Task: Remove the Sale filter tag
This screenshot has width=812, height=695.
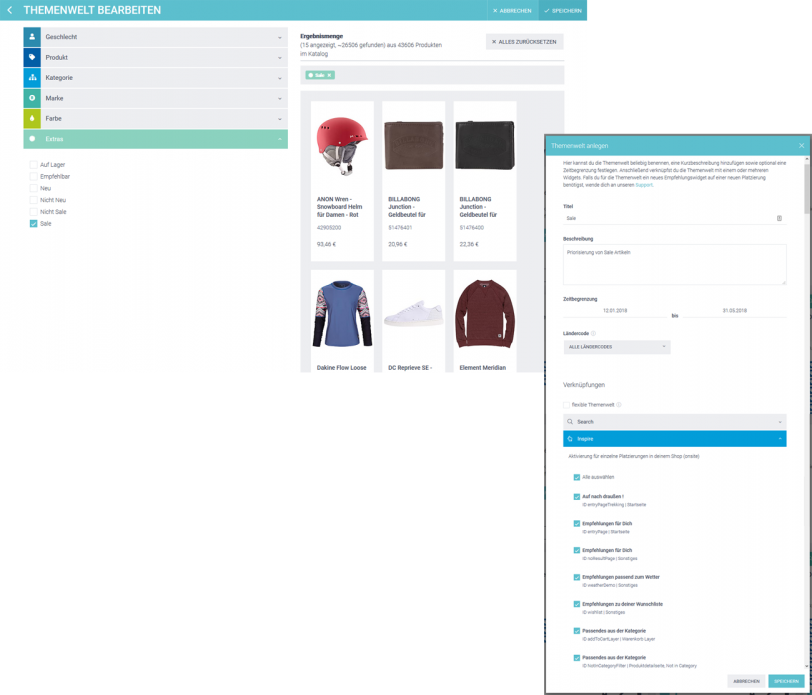Action: [x=329, y=75]
